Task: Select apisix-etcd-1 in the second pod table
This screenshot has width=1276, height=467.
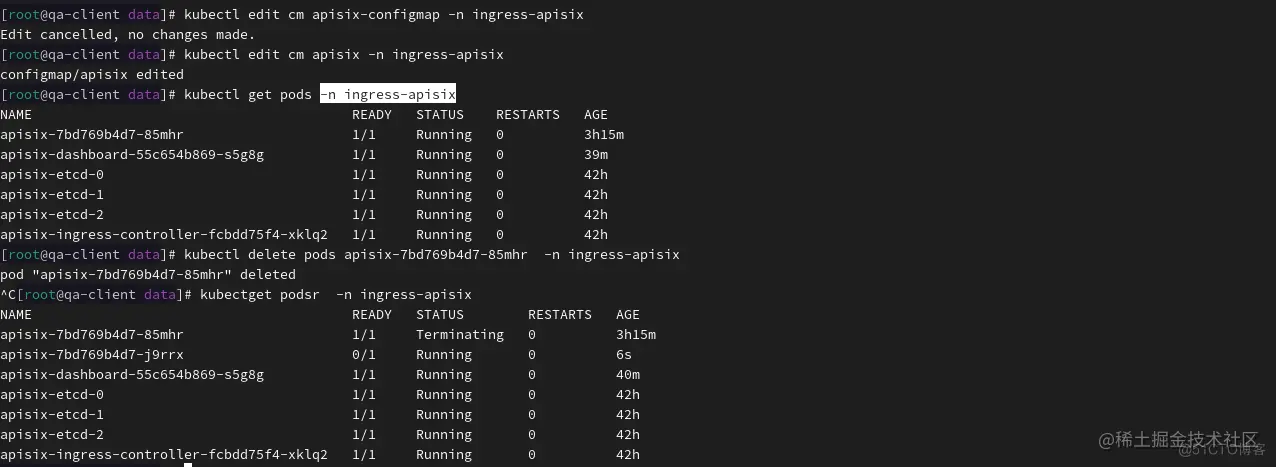Action: click(52, 415)
